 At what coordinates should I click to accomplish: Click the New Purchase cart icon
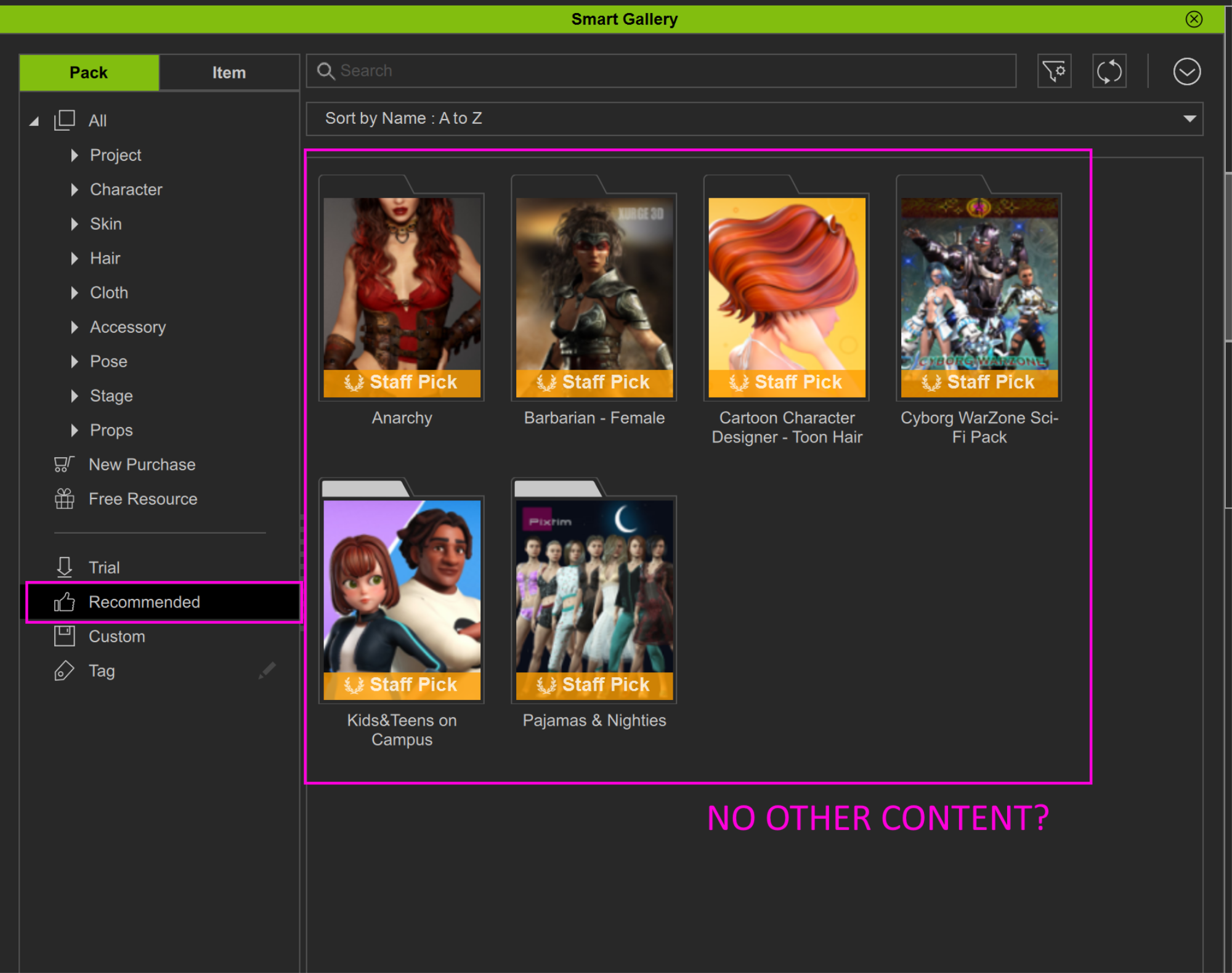(x=64, y=465)
